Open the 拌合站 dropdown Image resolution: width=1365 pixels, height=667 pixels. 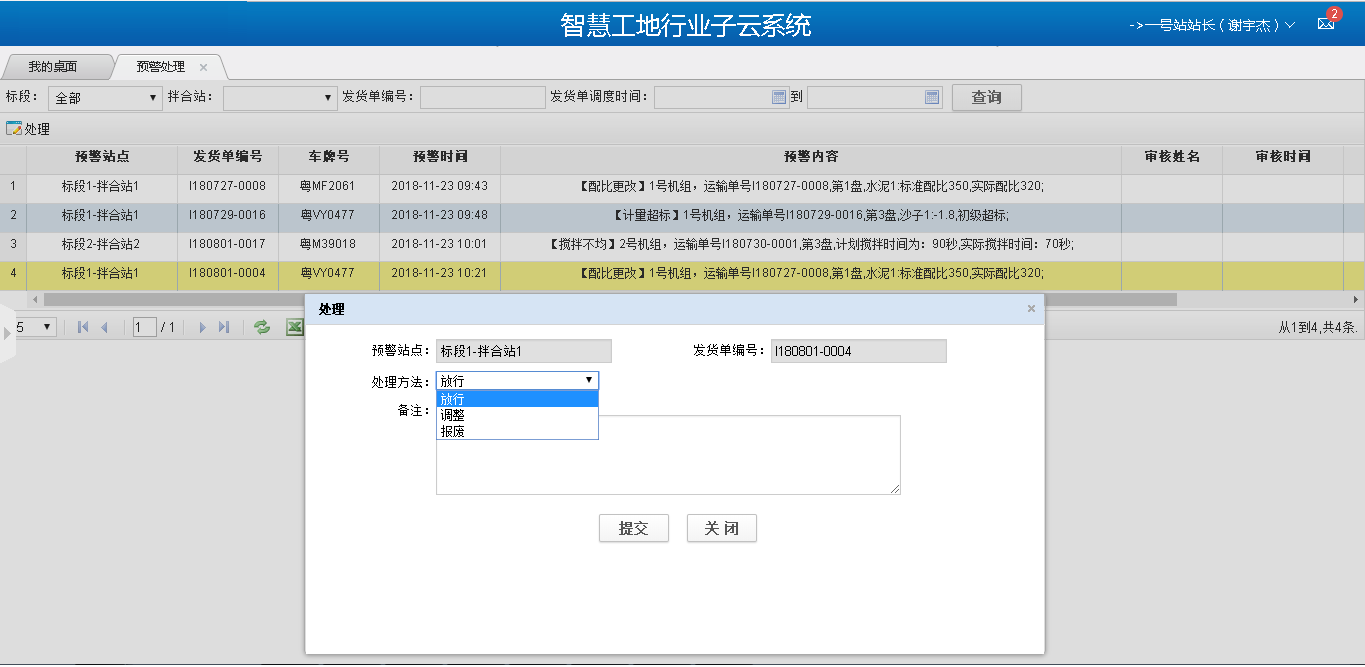pyautogui.click(x=280, y=98)
